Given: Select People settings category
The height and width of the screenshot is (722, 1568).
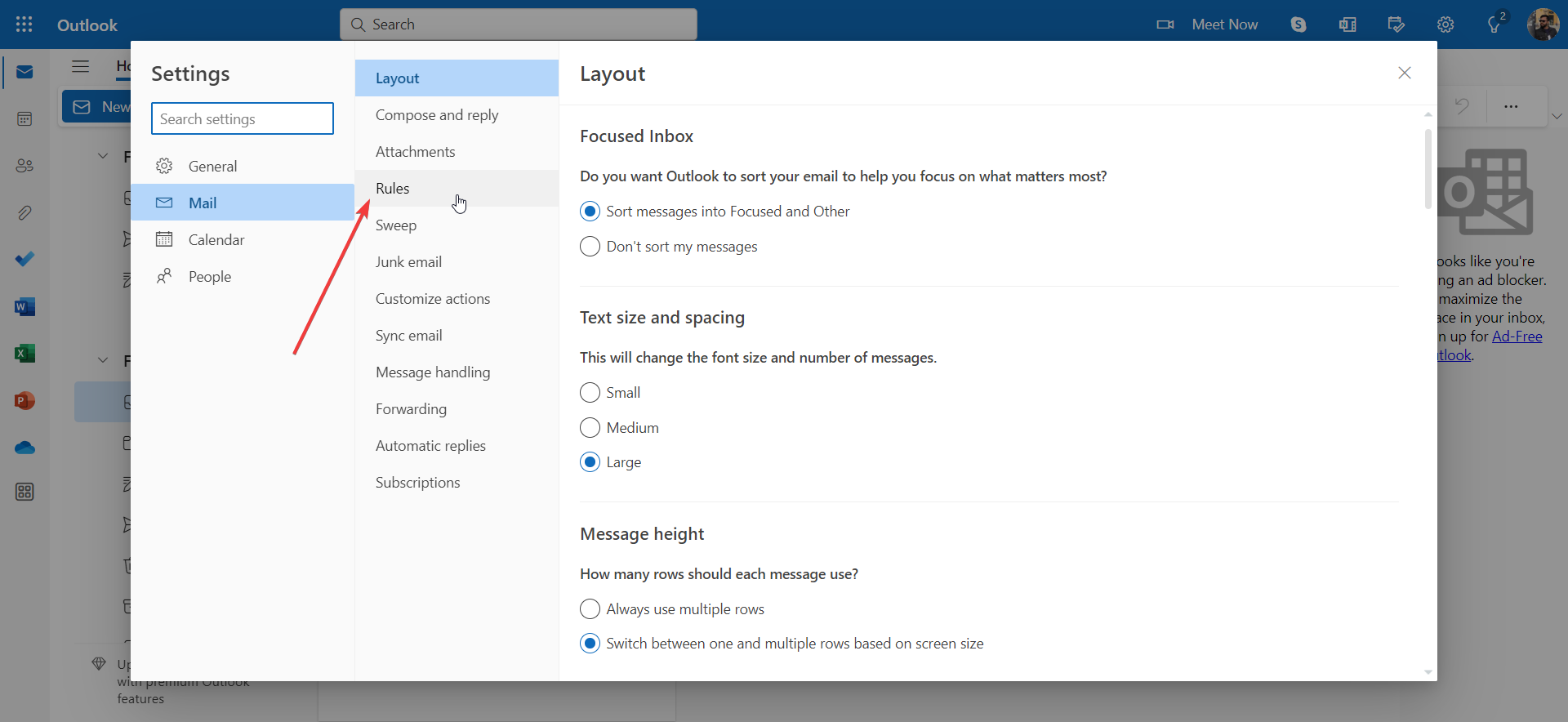Looking at the screenshot, I should [x=243, y=276].
